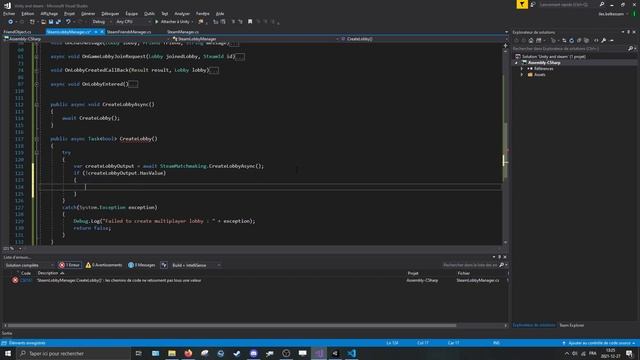
Task: Open the Any CPU platform dropdown
Action: click(133, 22)
